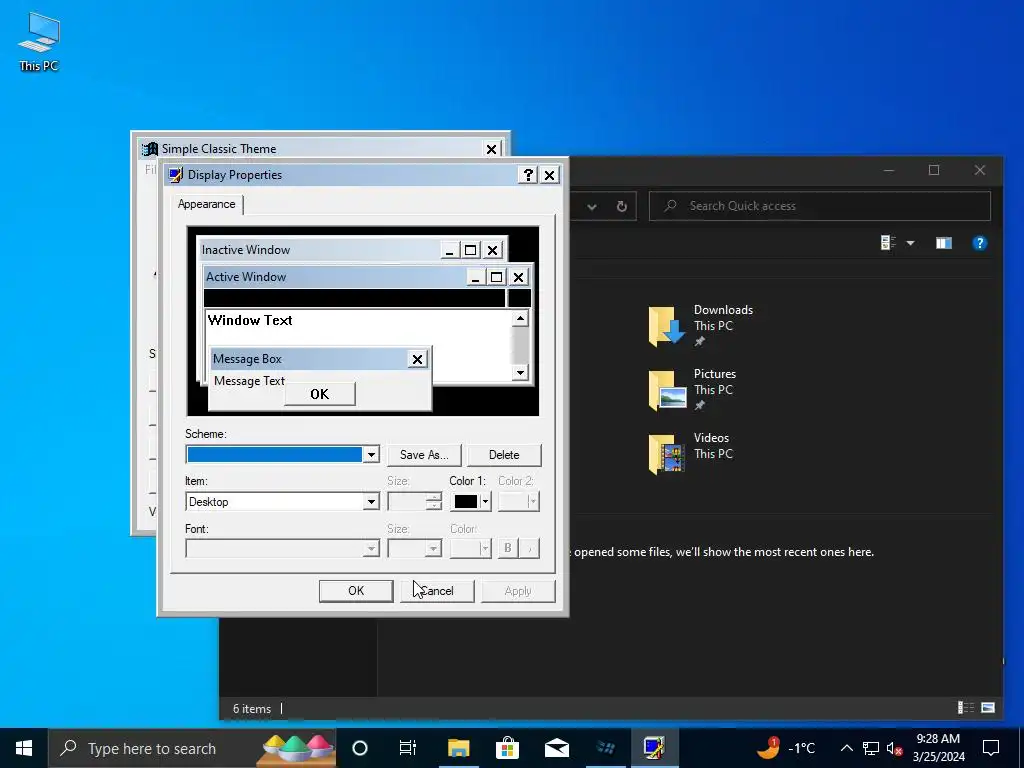Open File Explorer from the taskbar
1024x768 pixels.
(x=458, y=748)
